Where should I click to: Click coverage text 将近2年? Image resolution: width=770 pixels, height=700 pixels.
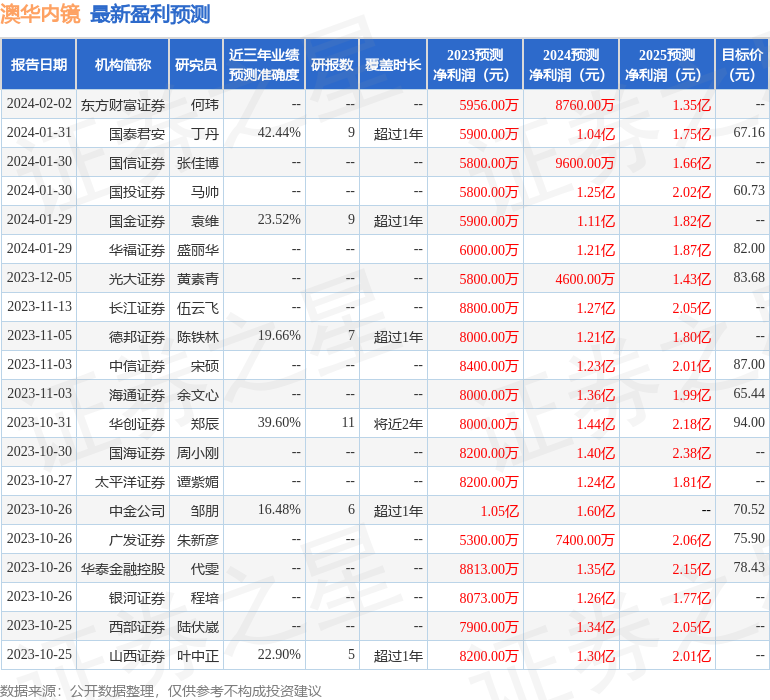398,424
